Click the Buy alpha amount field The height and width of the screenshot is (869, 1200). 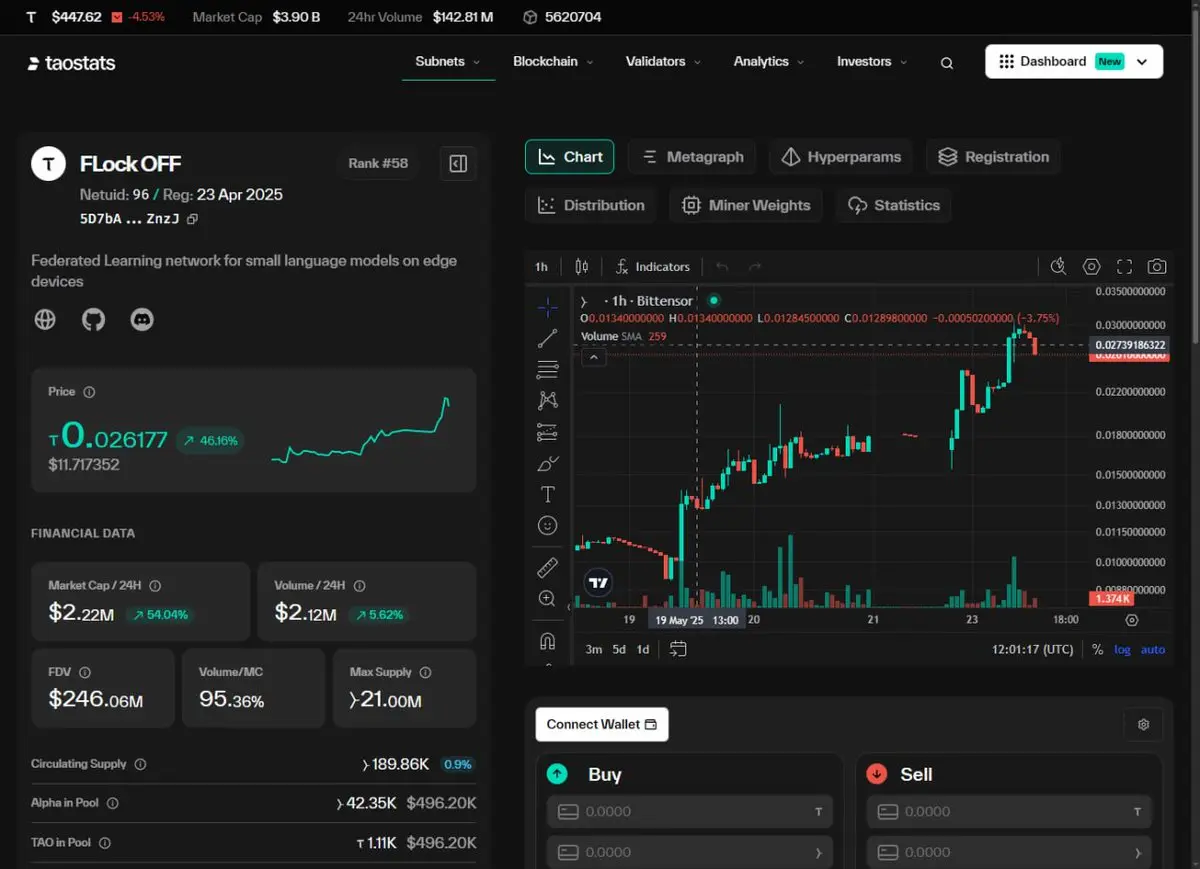[x=690, y=853]
